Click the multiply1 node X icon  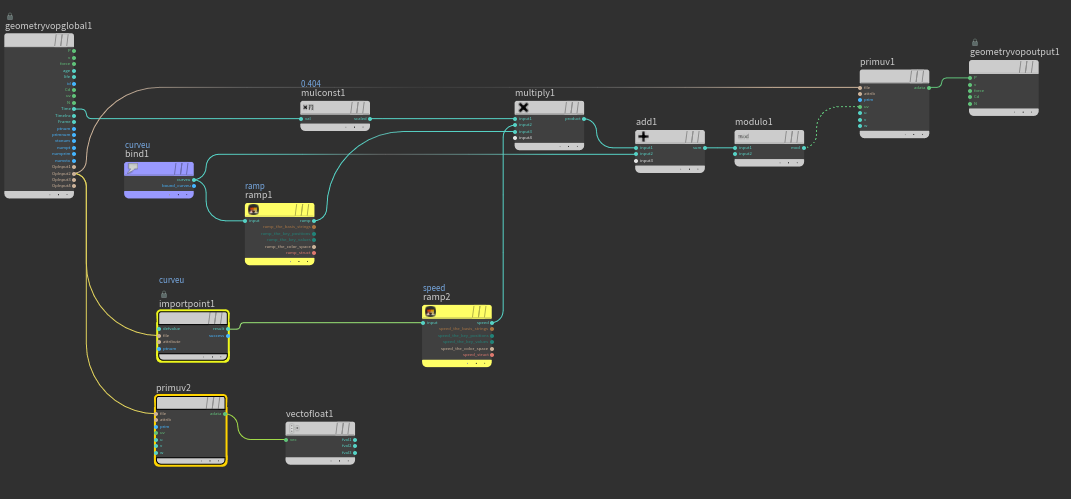click(x=523, y=108)
